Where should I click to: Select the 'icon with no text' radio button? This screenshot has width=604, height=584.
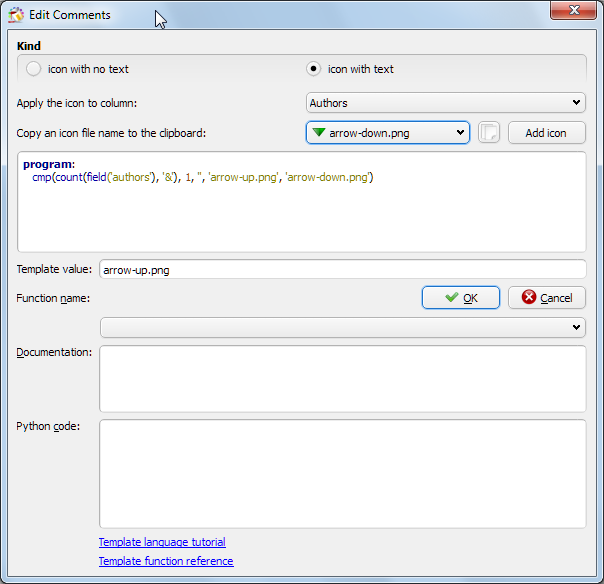(x=34, y=69)
